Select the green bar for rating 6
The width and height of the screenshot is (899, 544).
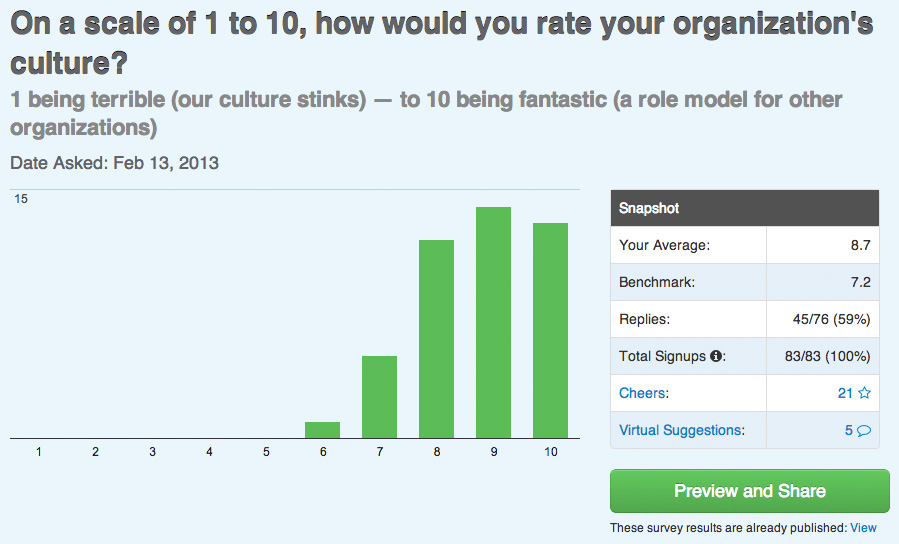pyautogui.click(x=322, y=430)
